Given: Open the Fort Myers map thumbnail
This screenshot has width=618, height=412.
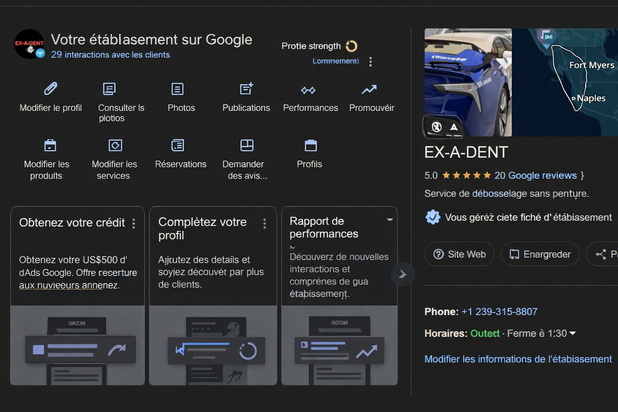Looking at the screenshot, I should [565, 82].
